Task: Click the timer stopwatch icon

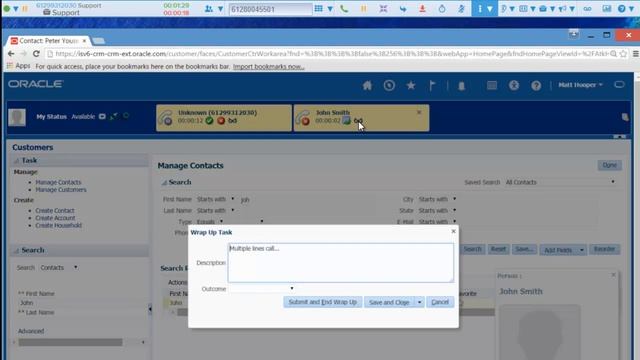Action: (x=442, y=9)
